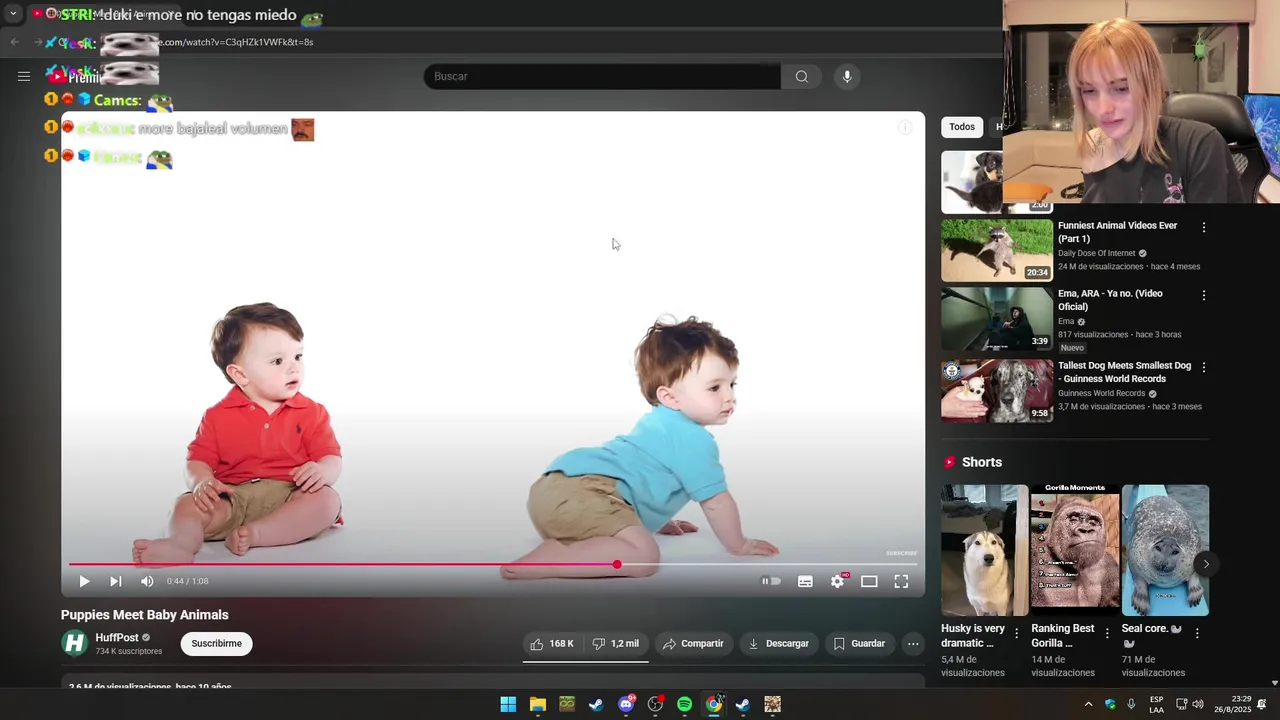This screenshot has width=1280, height=720.
Task: Open the notifications bell in taskbar
Action: coord(1262,704)
